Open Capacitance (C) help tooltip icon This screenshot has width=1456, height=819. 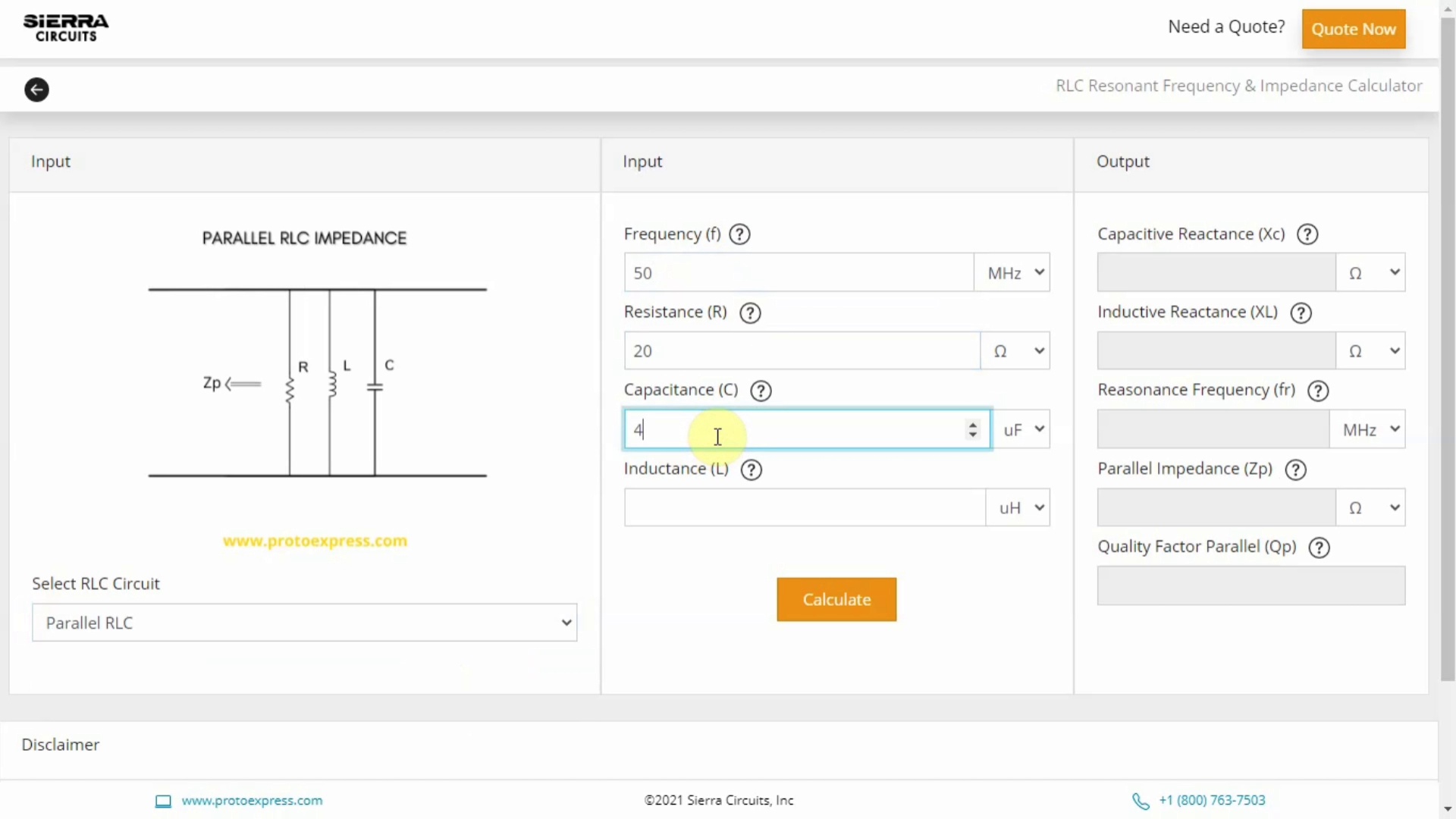[761, 391]
